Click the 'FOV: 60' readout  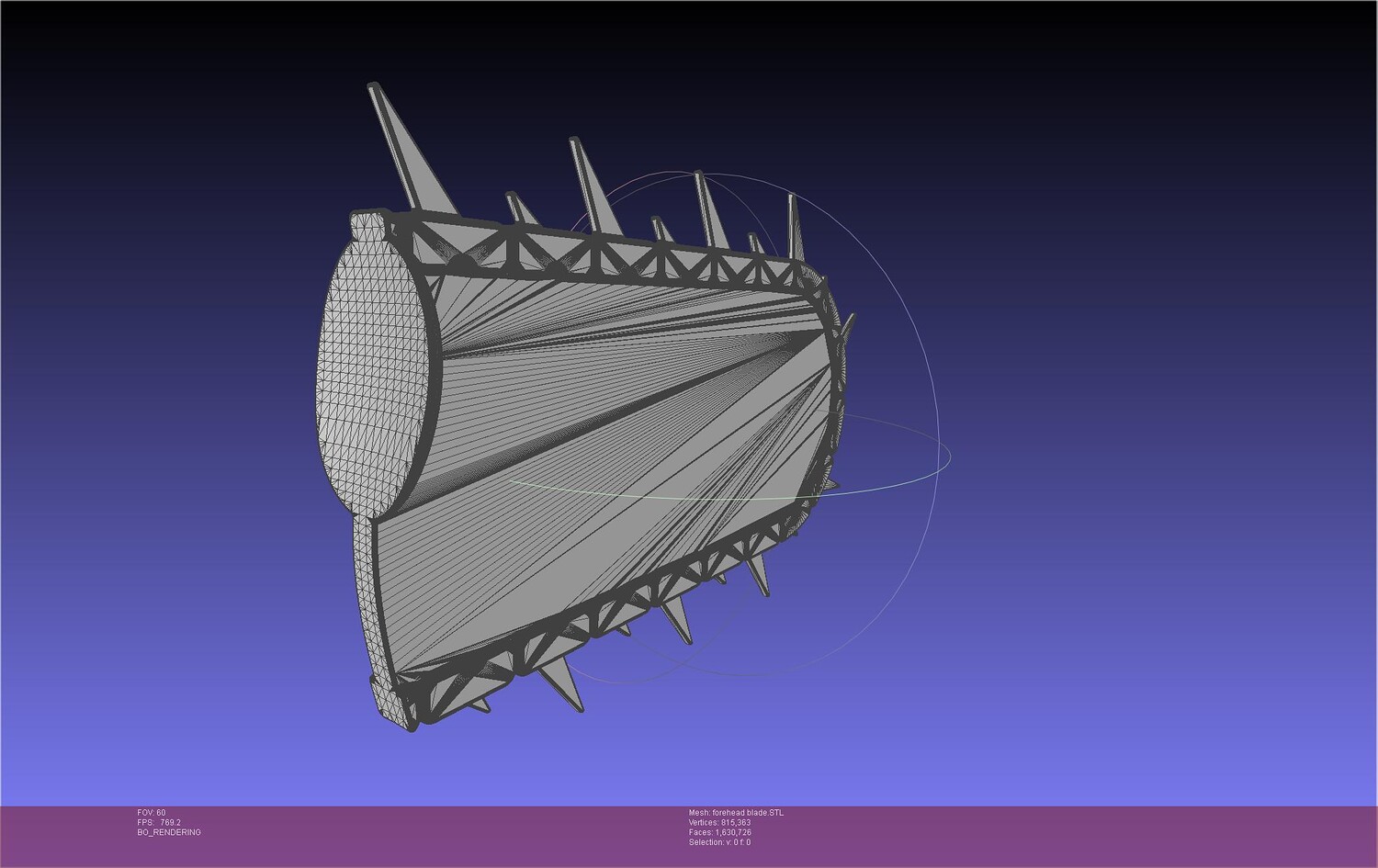[x=152, y=813]
